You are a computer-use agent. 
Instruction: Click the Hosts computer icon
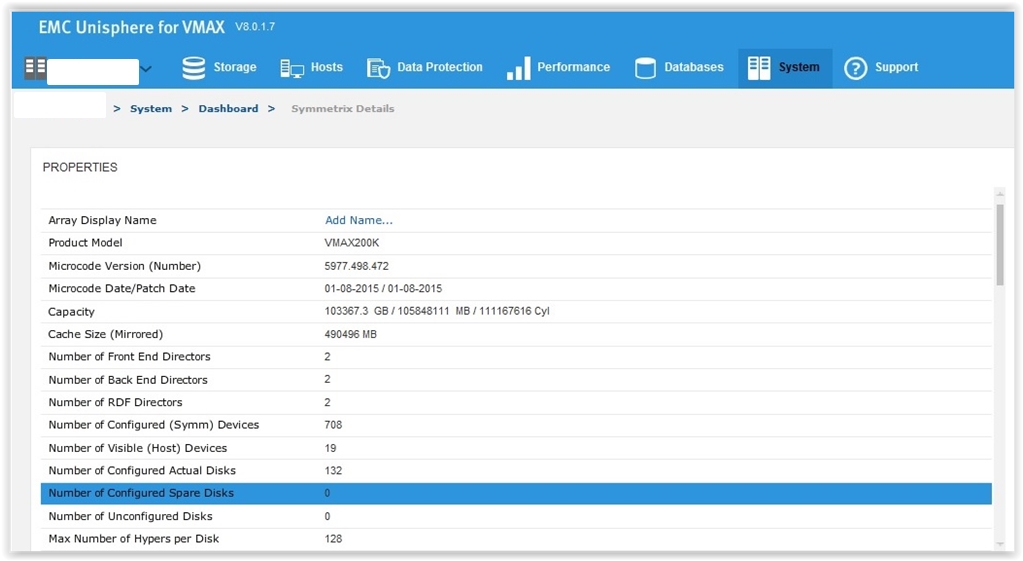click(x=292, y=68)
